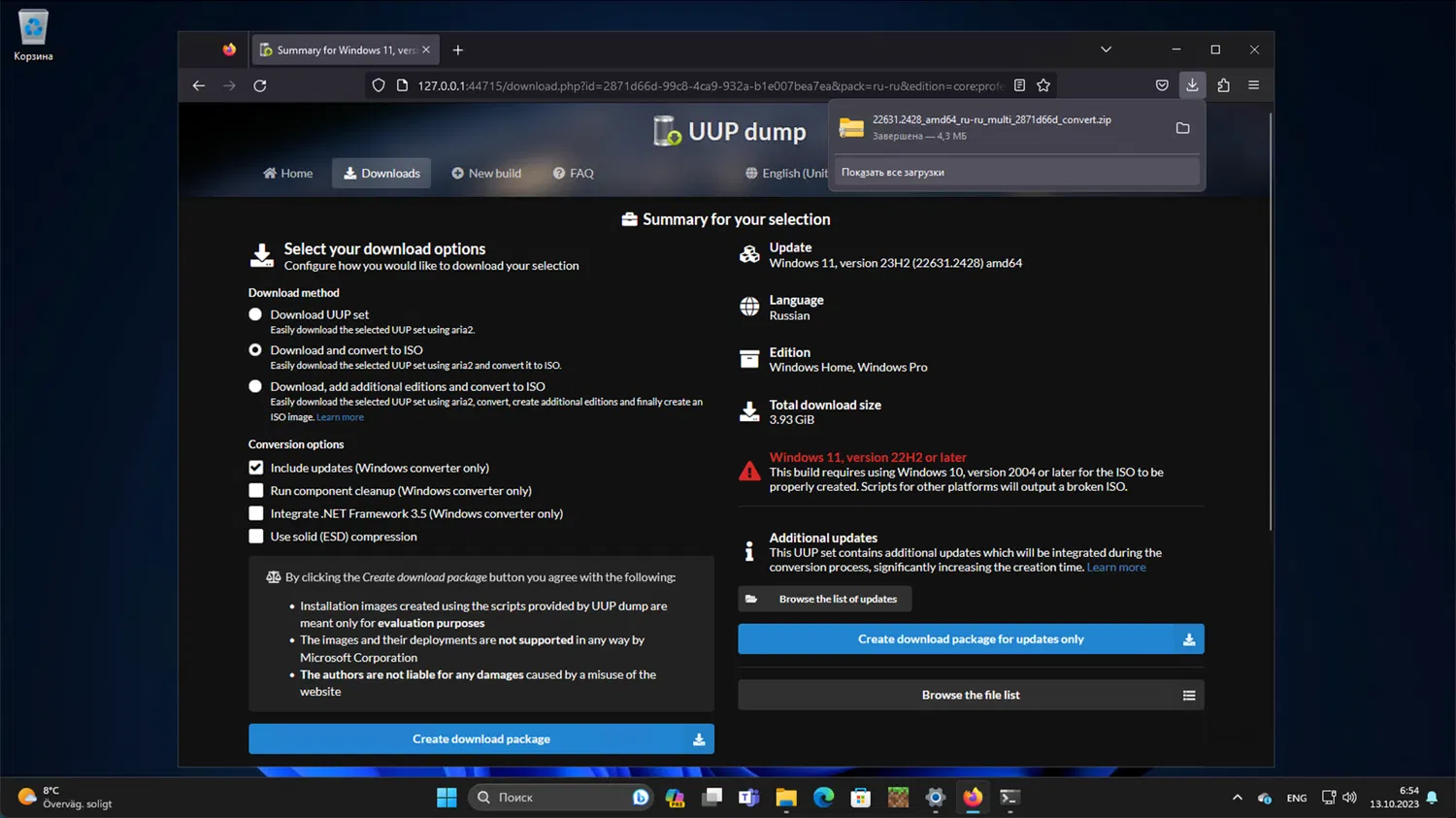The width and height of the screenshot is (1456, 818).
Task: Click the page vertical scrollbar
Action: point(1270,321)
